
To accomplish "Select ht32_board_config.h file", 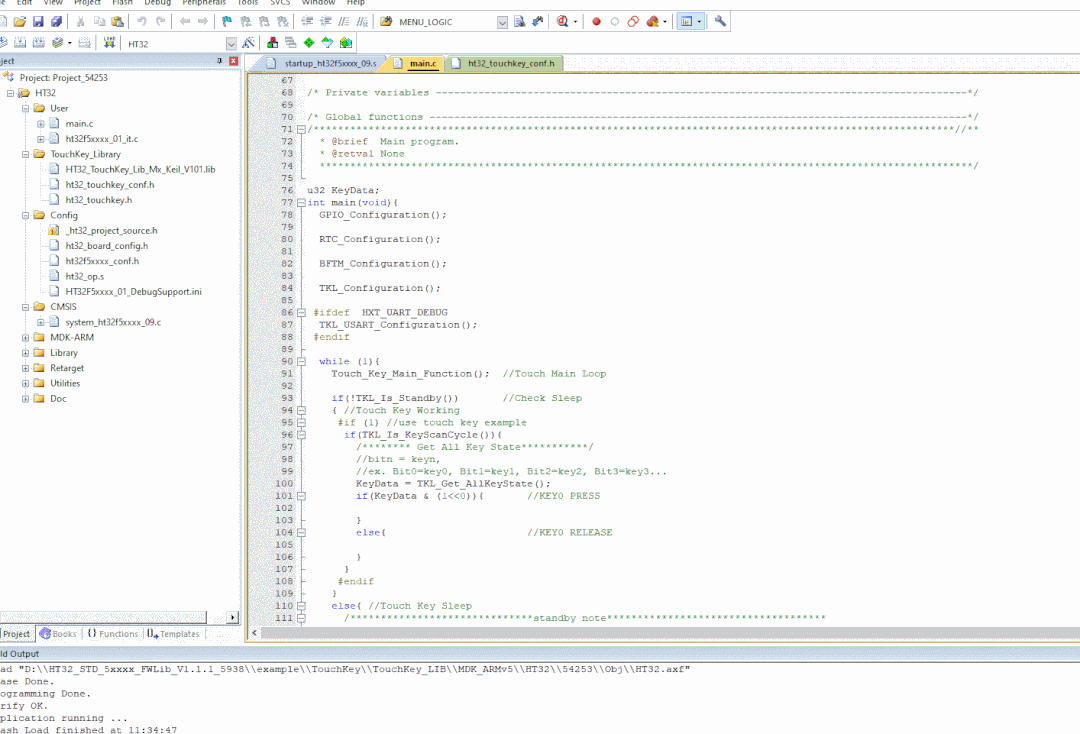I will coord(107,246).
